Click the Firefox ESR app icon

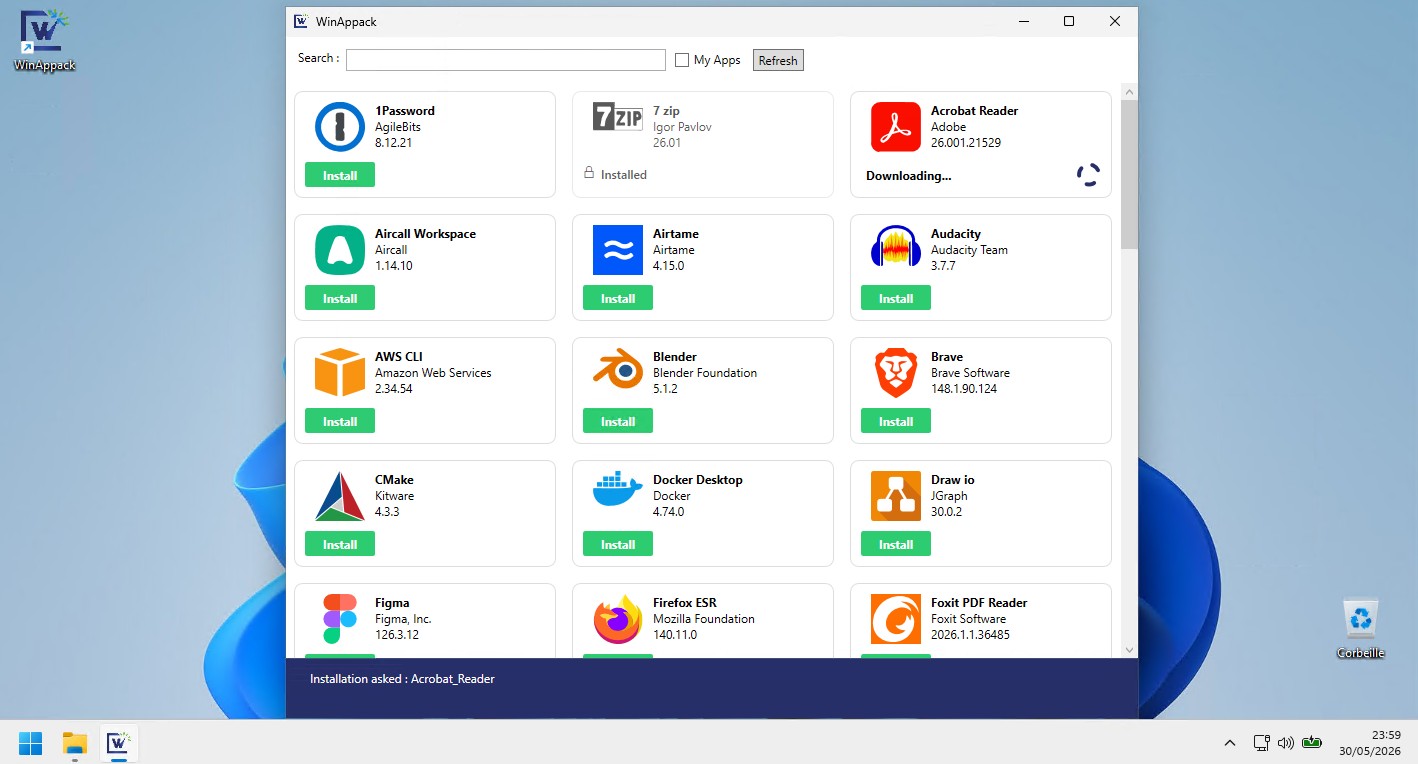pos(618,619)
